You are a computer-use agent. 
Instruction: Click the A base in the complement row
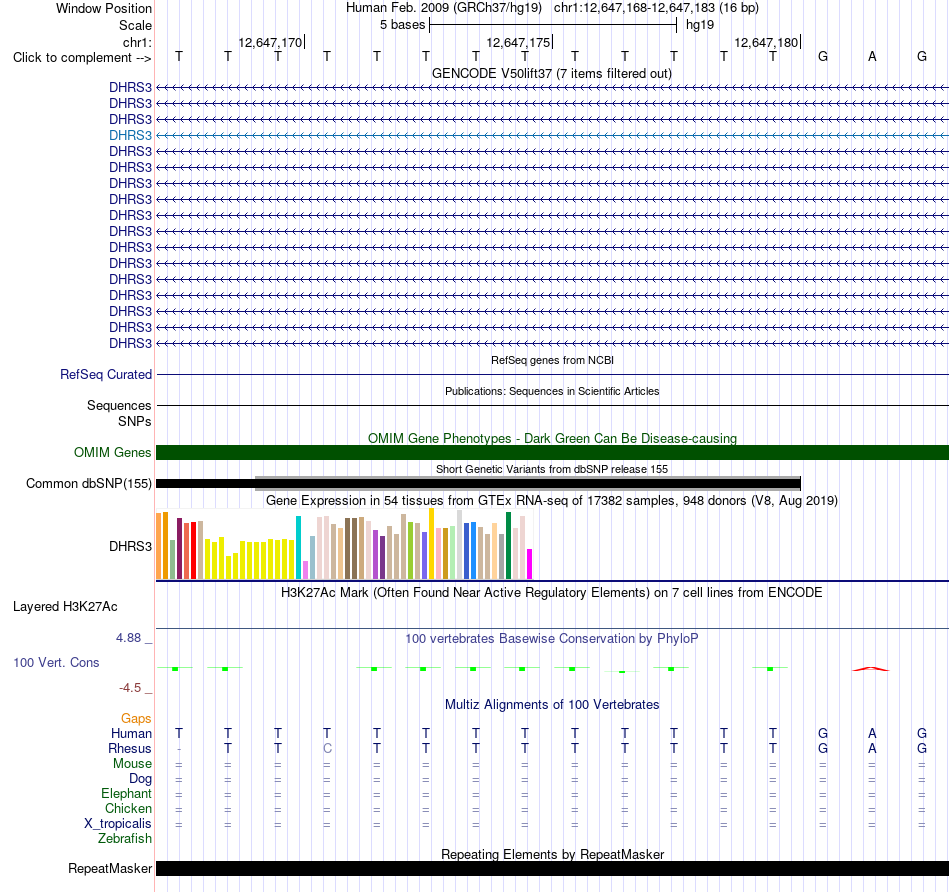(x=872, y=57)
